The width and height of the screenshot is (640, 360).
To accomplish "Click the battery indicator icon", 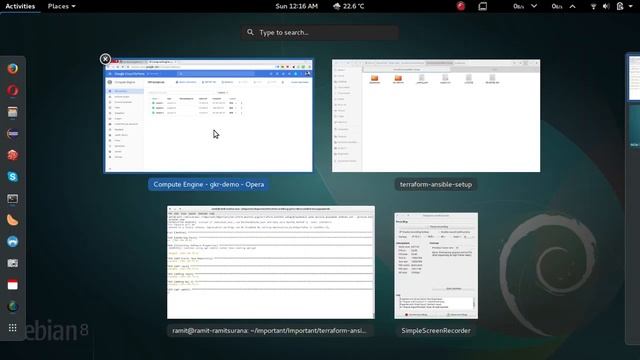I will [620, 6].
